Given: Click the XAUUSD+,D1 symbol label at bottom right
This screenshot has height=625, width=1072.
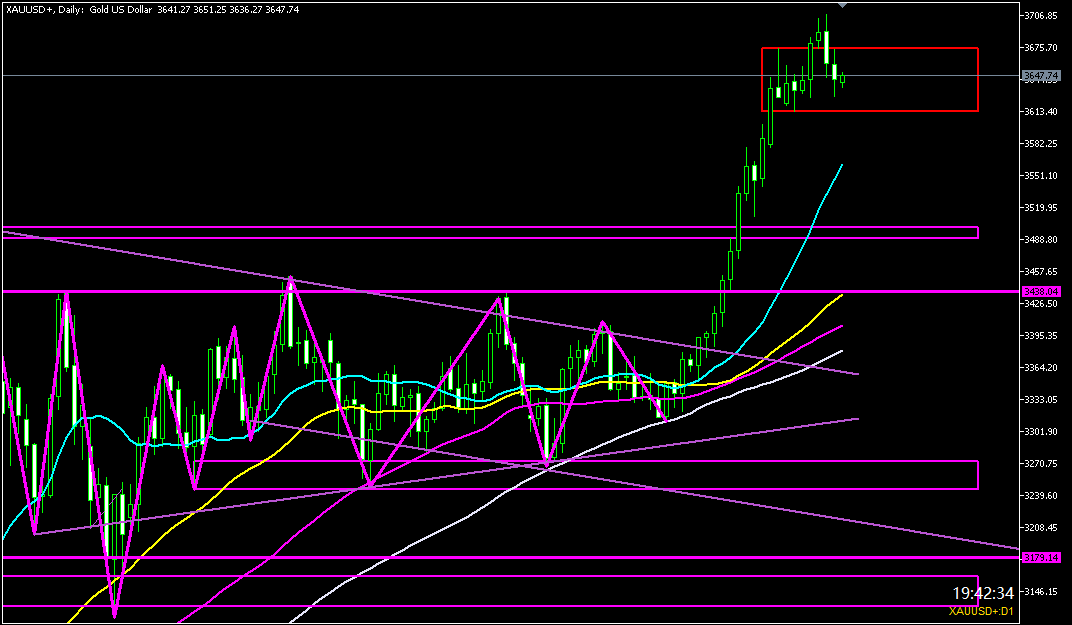Looking at the screenshot, I should 981,611.
